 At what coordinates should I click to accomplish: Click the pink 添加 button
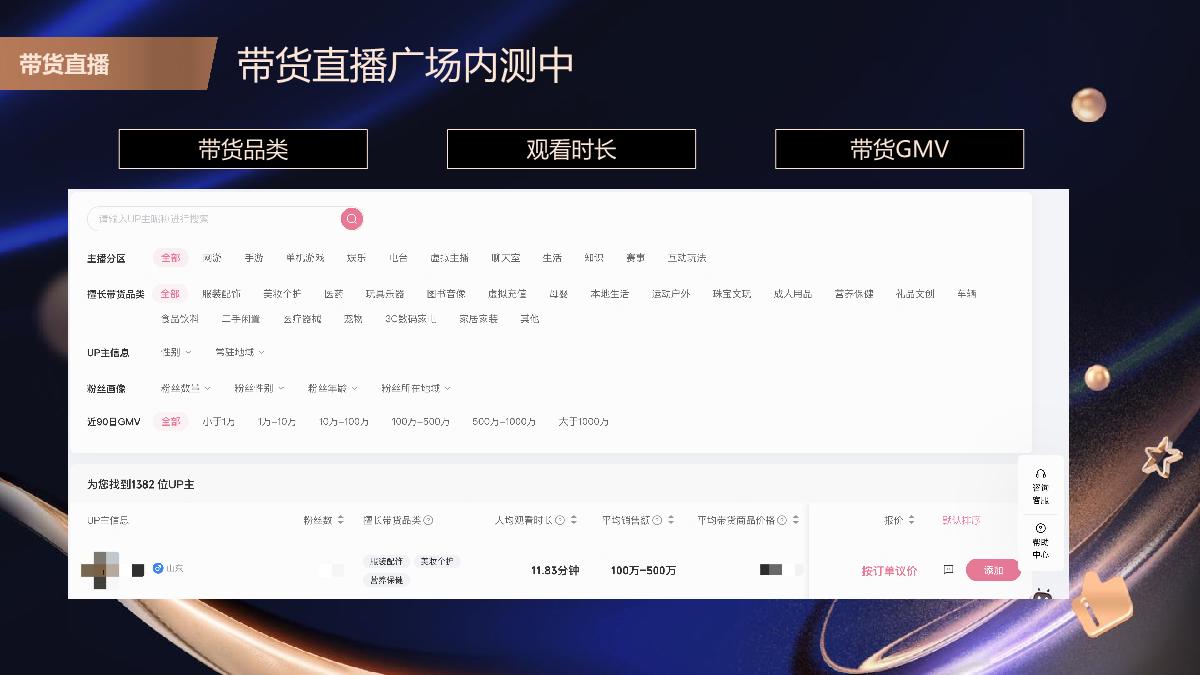[993, 570]
